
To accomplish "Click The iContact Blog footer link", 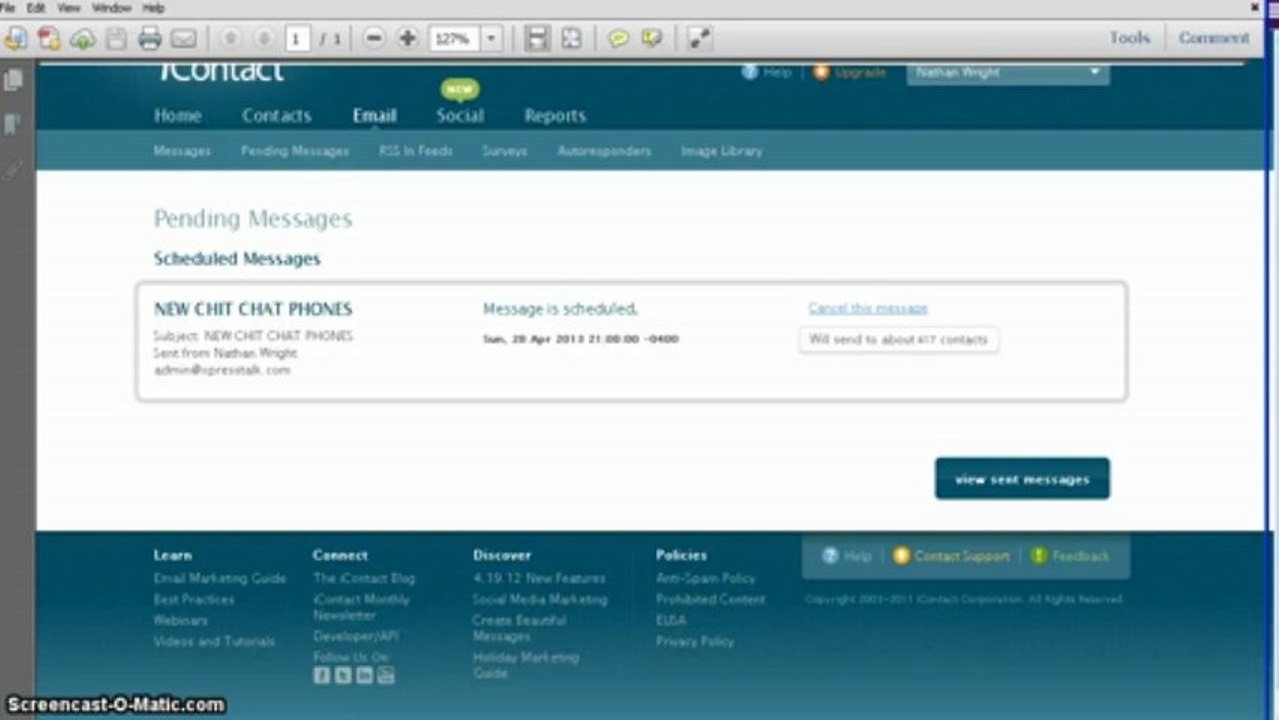I will [364, 578].
